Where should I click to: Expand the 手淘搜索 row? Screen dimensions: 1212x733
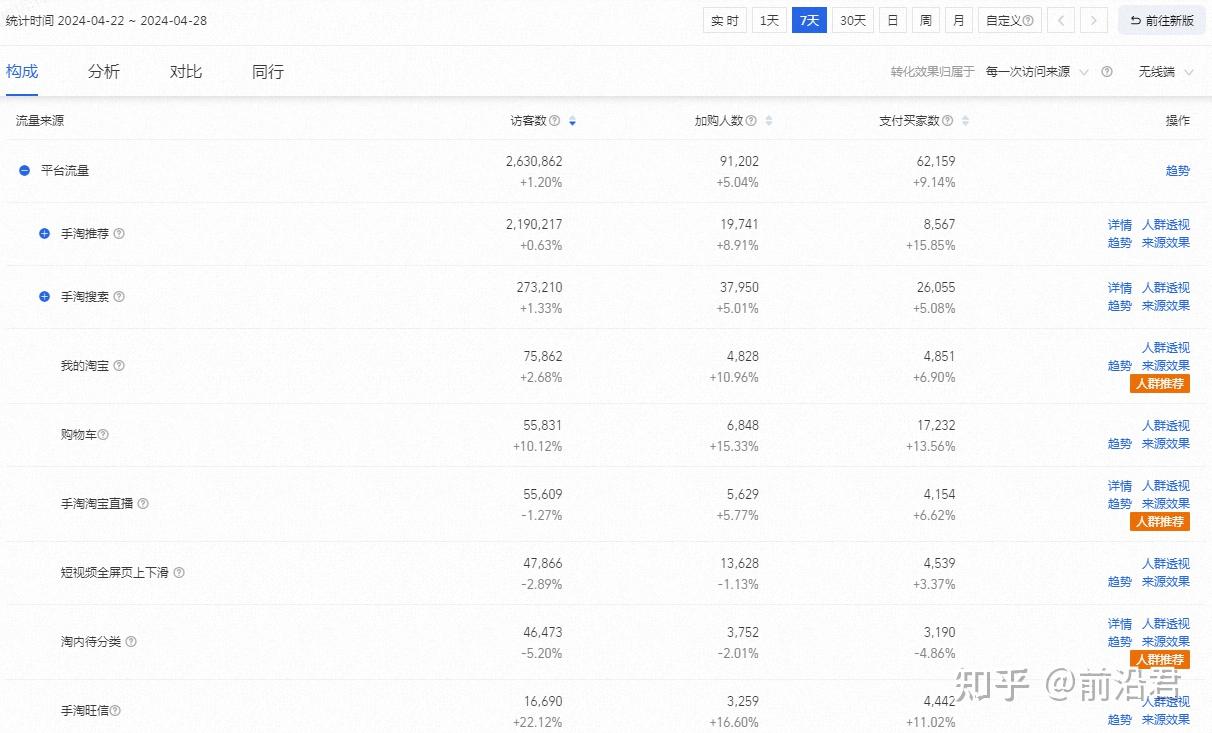(44, 297)
